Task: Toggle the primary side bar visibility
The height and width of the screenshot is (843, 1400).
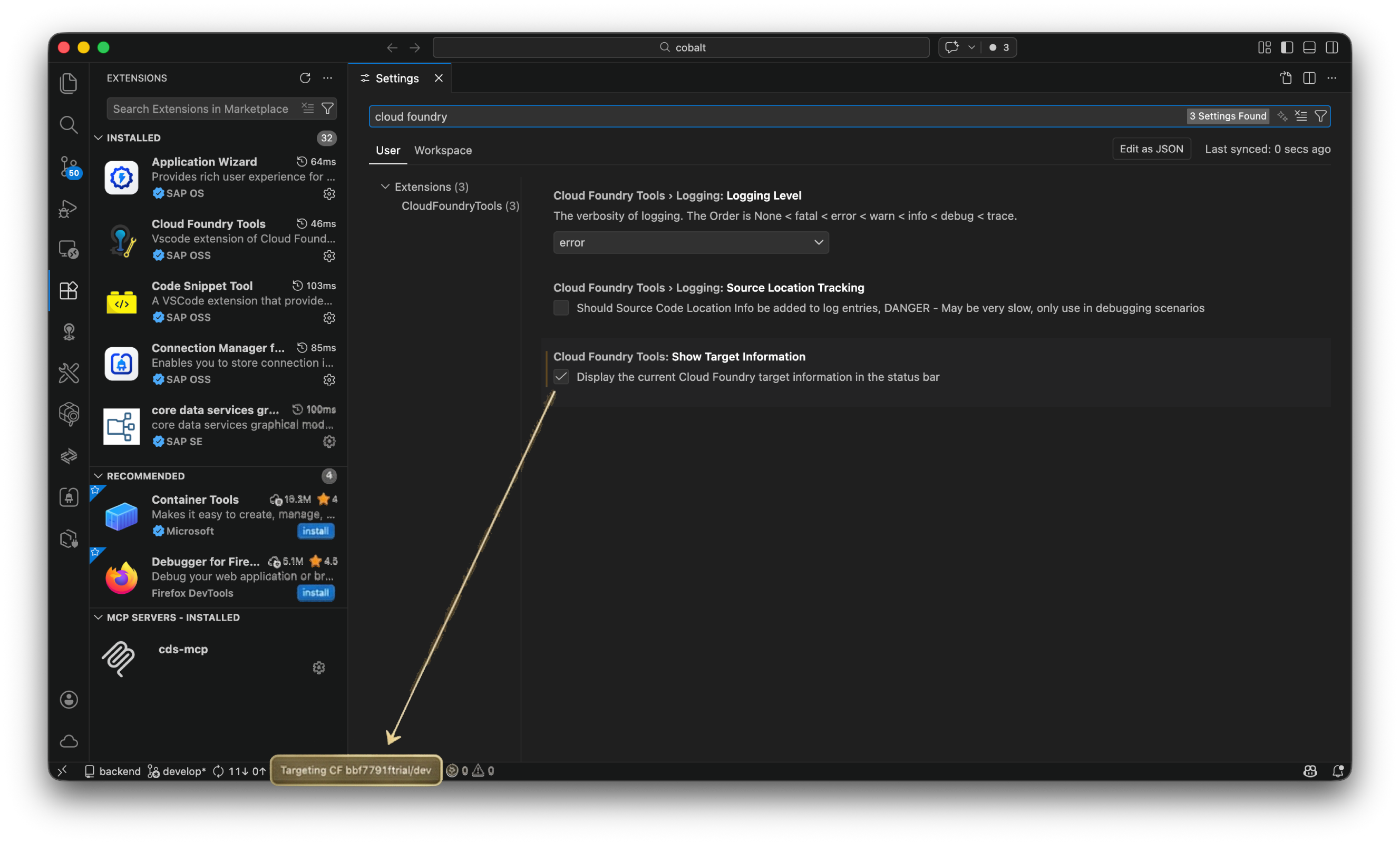Action: [x=1287, y=47]
